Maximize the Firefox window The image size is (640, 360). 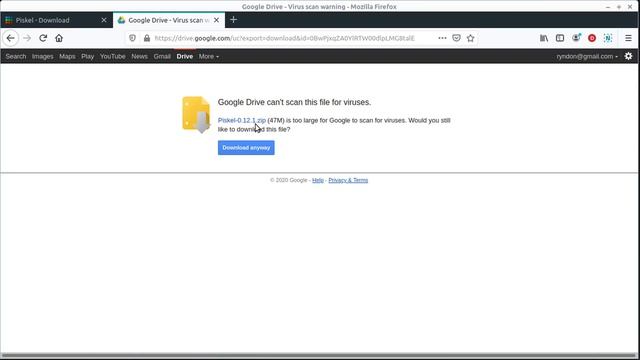[x=619, y=7]
